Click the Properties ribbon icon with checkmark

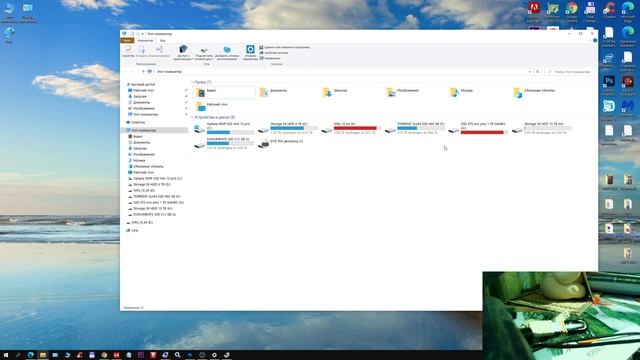[128, 50]
